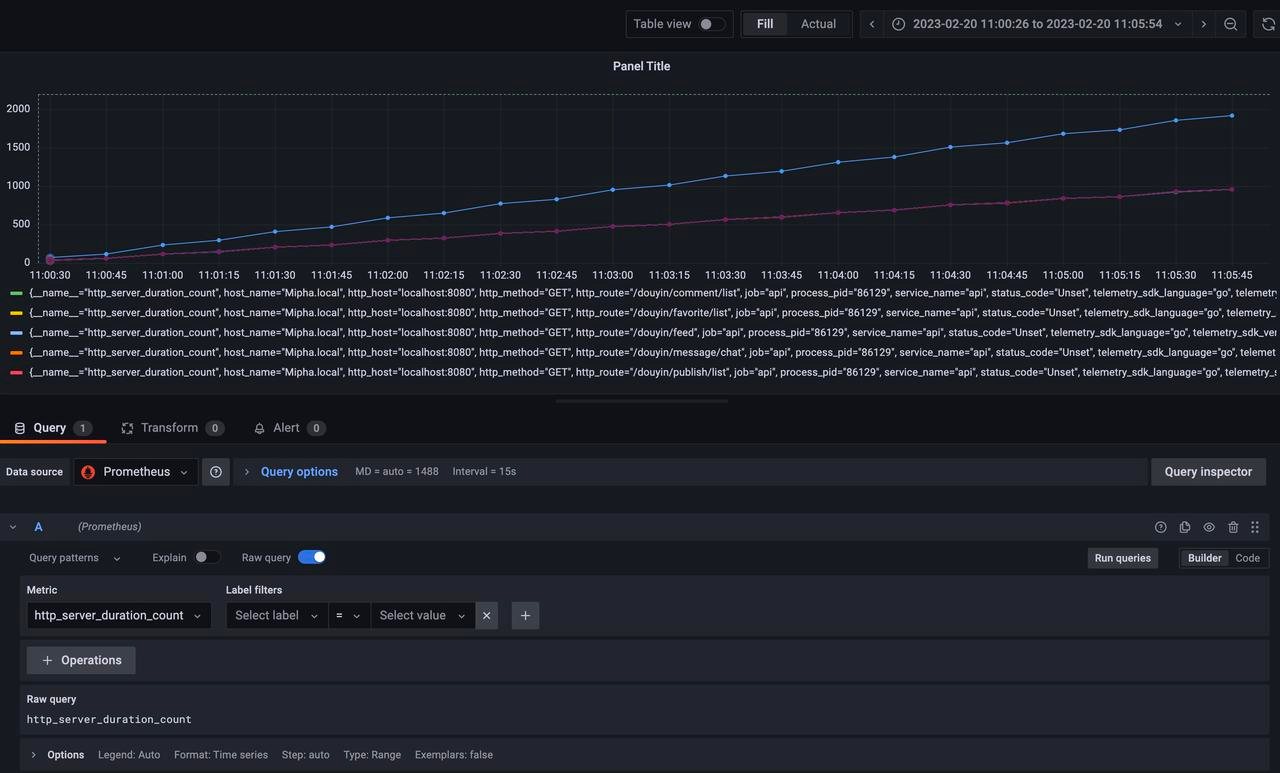The height and width of the screenshot is (773, 1280).
Task: Open the Query inspector
Action: 1208,472
